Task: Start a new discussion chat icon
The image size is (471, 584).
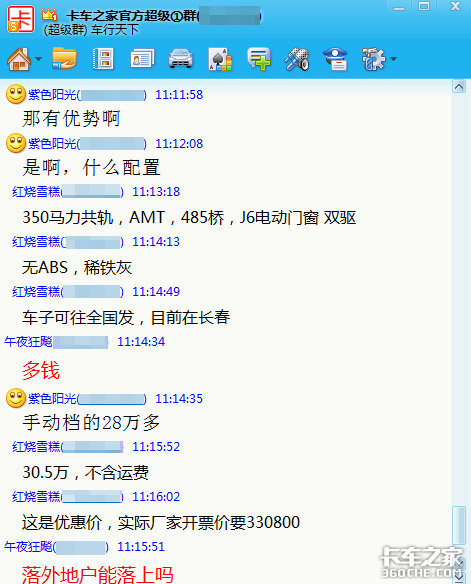Action: coord(259,59)
